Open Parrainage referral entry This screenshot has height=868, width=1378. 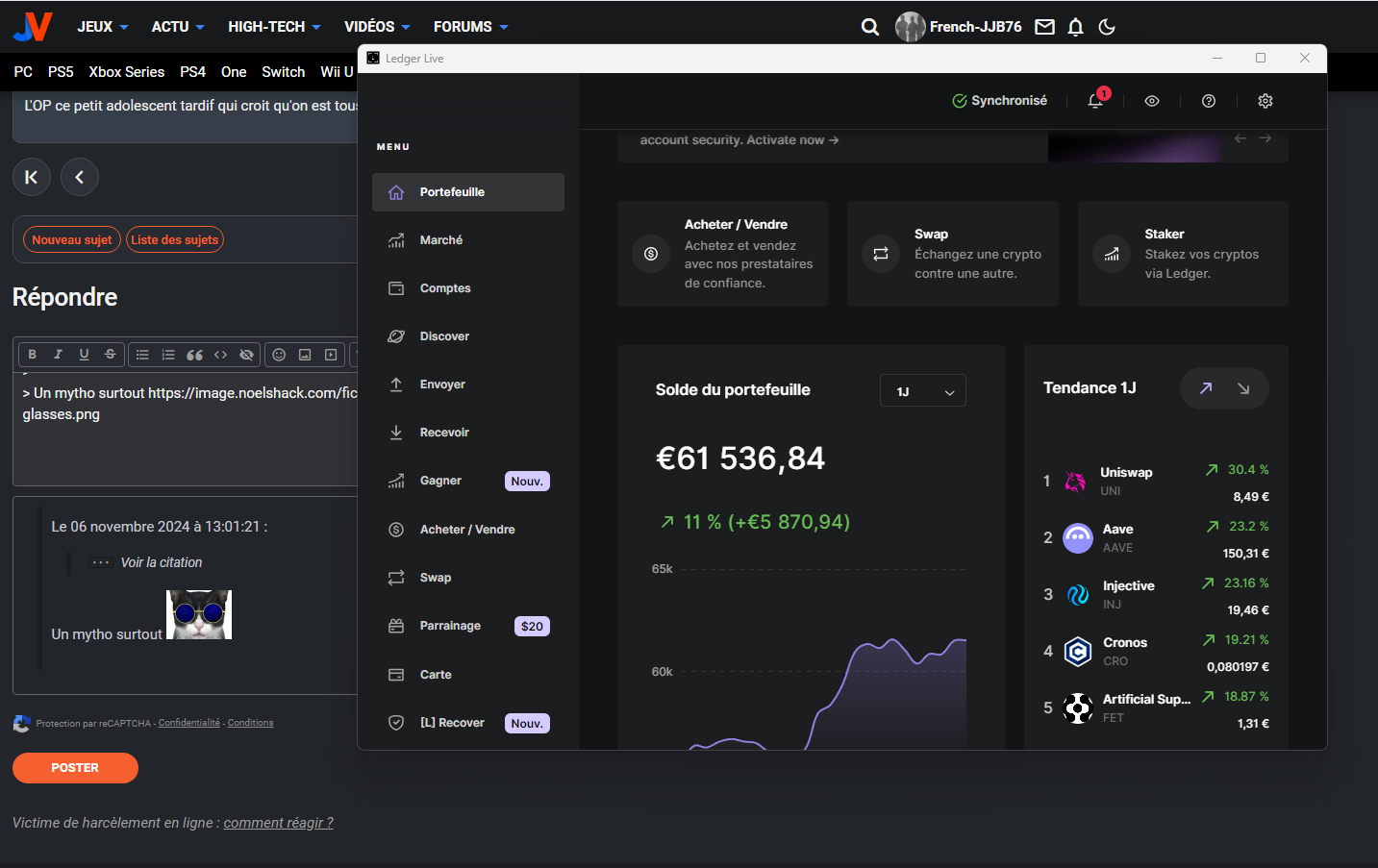click(x=468, y=626)
